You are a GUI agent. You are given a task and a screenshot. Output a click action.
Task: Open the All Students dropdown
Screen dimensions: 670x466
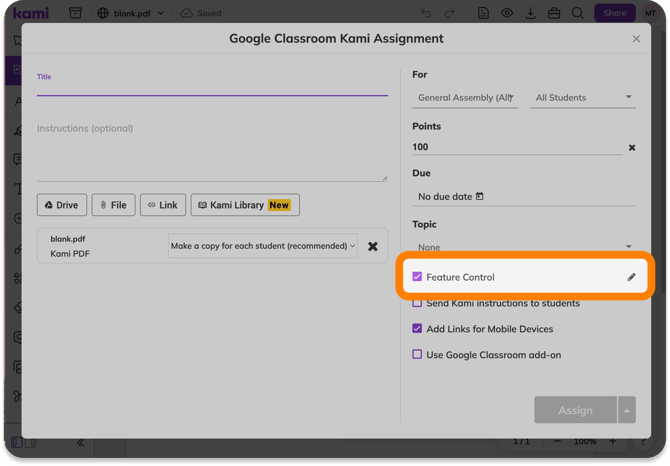pyautogui.click(x=583, y=98)
